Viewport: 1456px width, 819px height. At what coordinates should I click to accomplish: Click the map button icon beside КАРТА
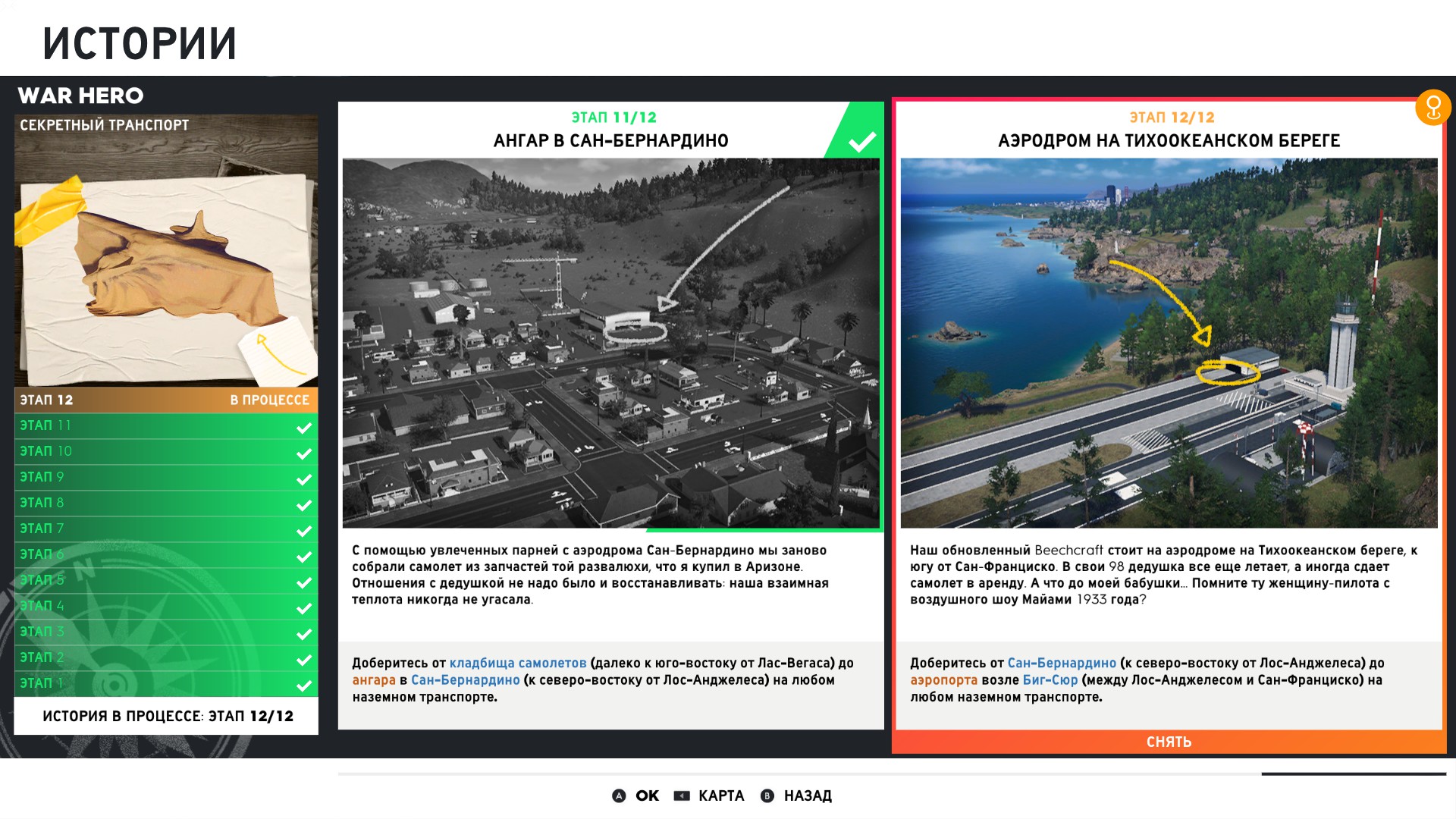[x=682, y=795]
